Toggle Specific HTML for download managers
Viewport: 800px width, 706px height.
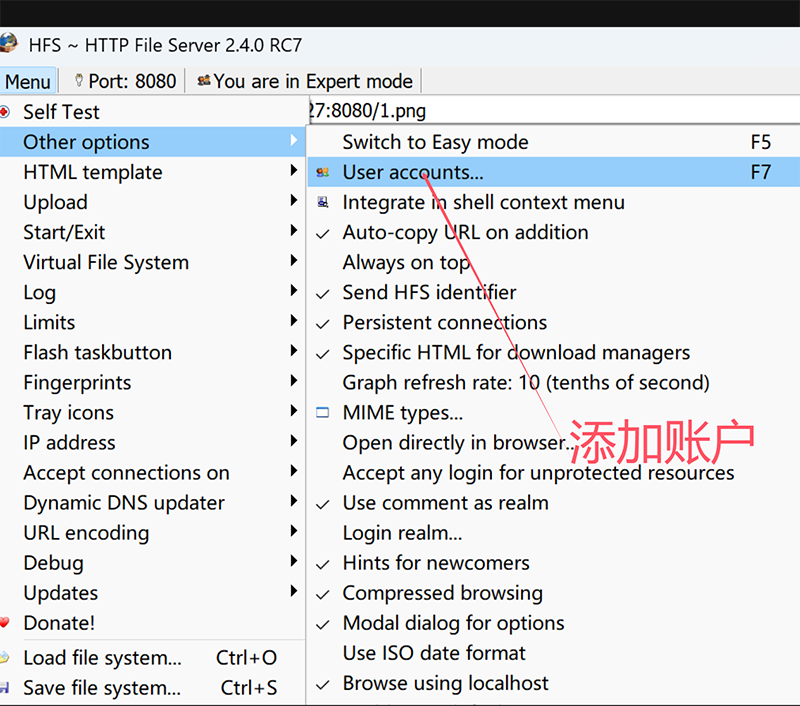click(554, 353)
